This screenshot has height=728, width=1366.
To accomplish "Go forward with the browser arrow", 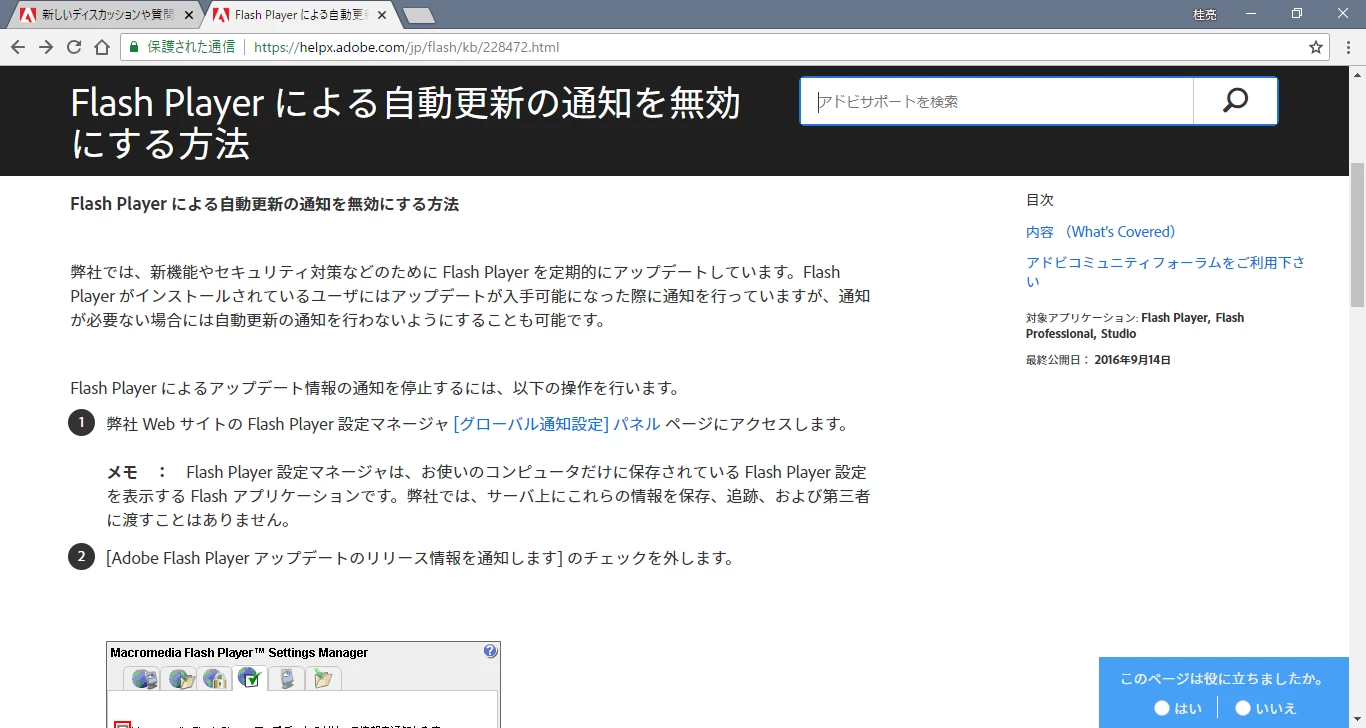I will (x=46, y=47).
